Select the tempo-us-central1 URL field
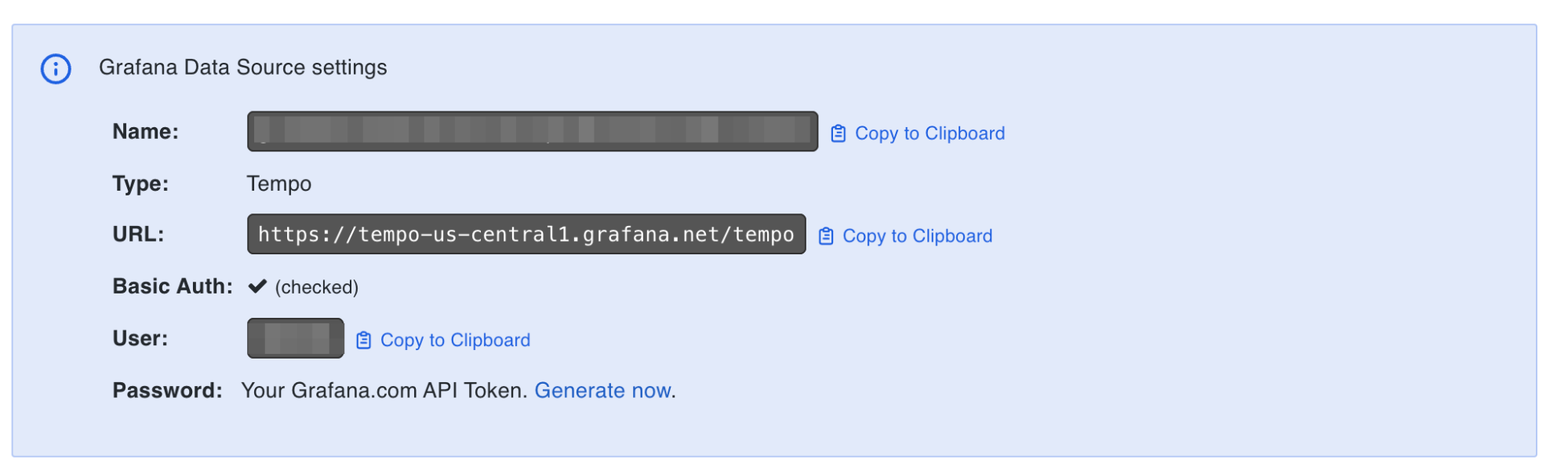The width and height of the screenshot is (1568, 474). pos(526,234)
